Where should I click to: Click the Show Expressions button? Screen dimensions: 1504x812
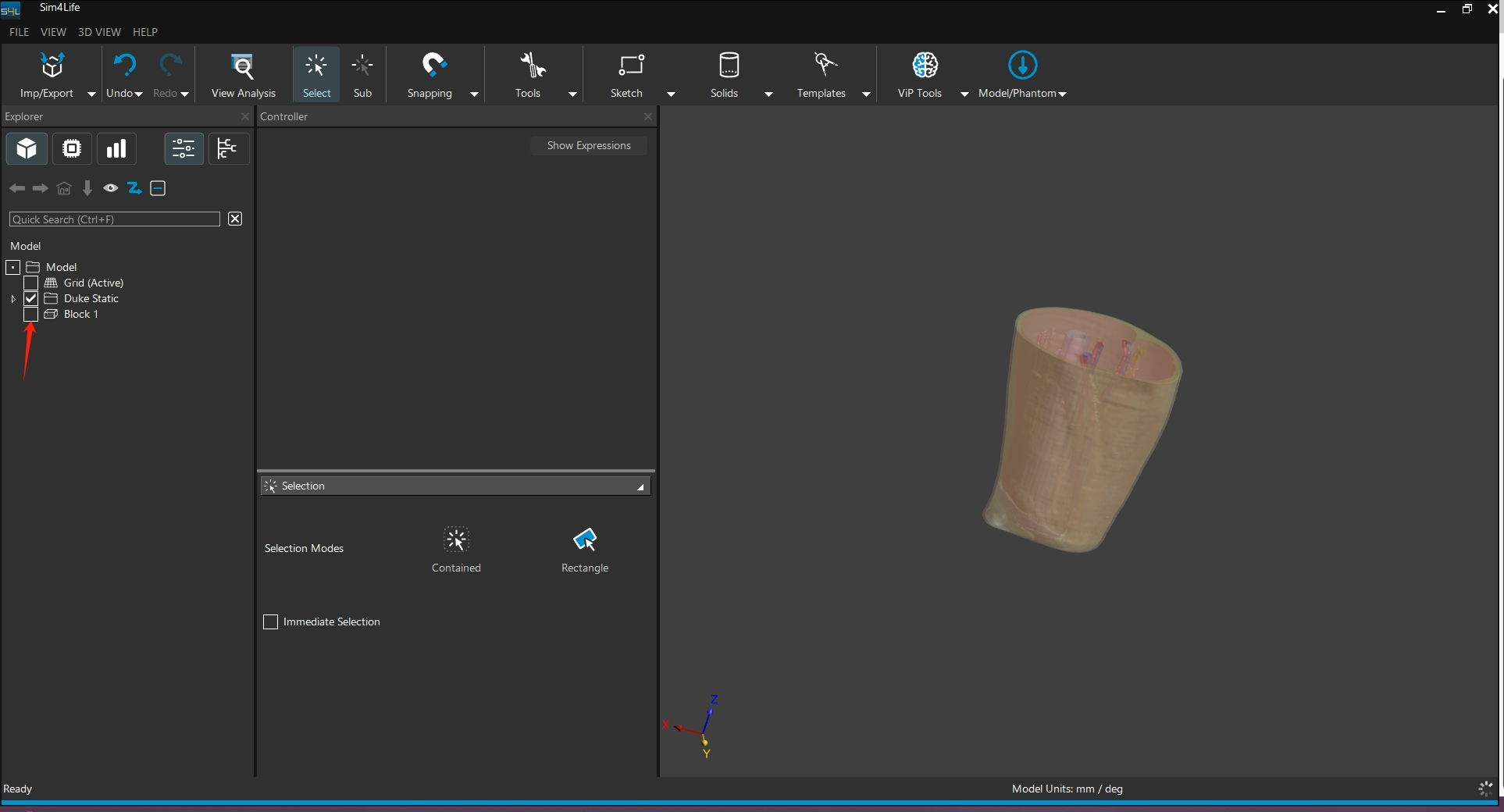tap(588, 146)
